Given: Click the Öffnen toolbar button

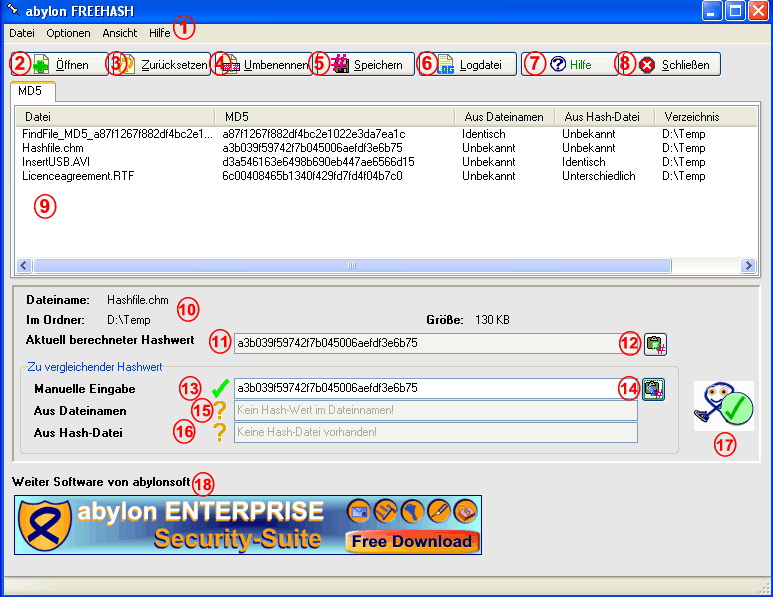Looking at the screenshot, I should (x=60, y=65).
